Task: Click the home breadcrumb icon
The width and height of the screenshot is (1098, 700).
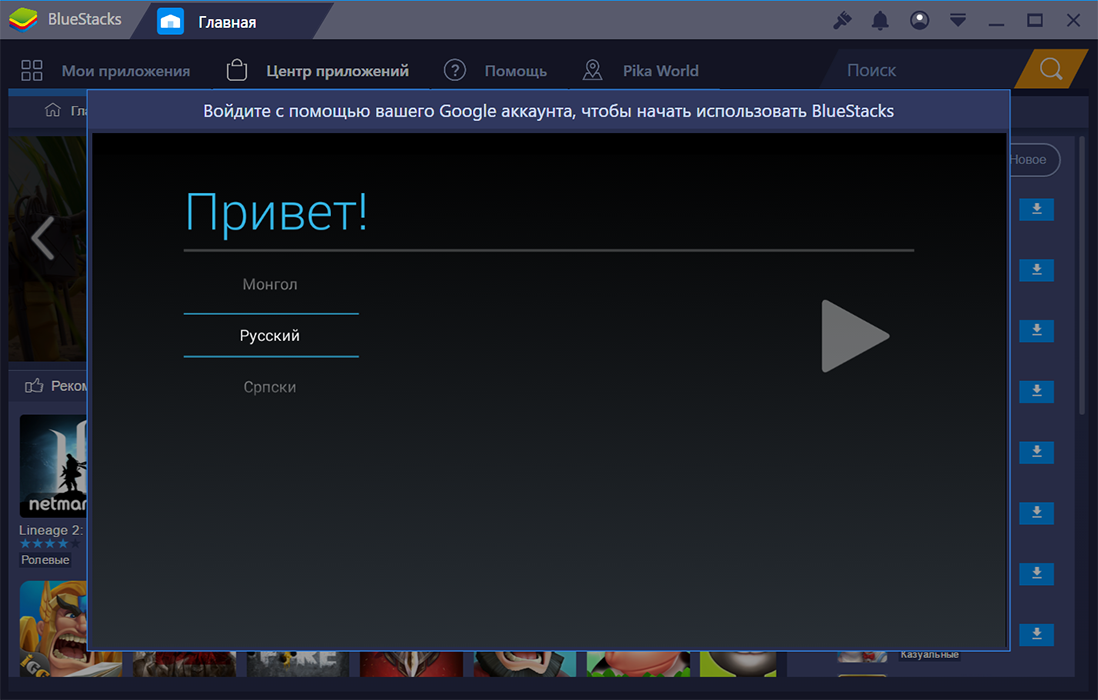Action: pos(53,110)
